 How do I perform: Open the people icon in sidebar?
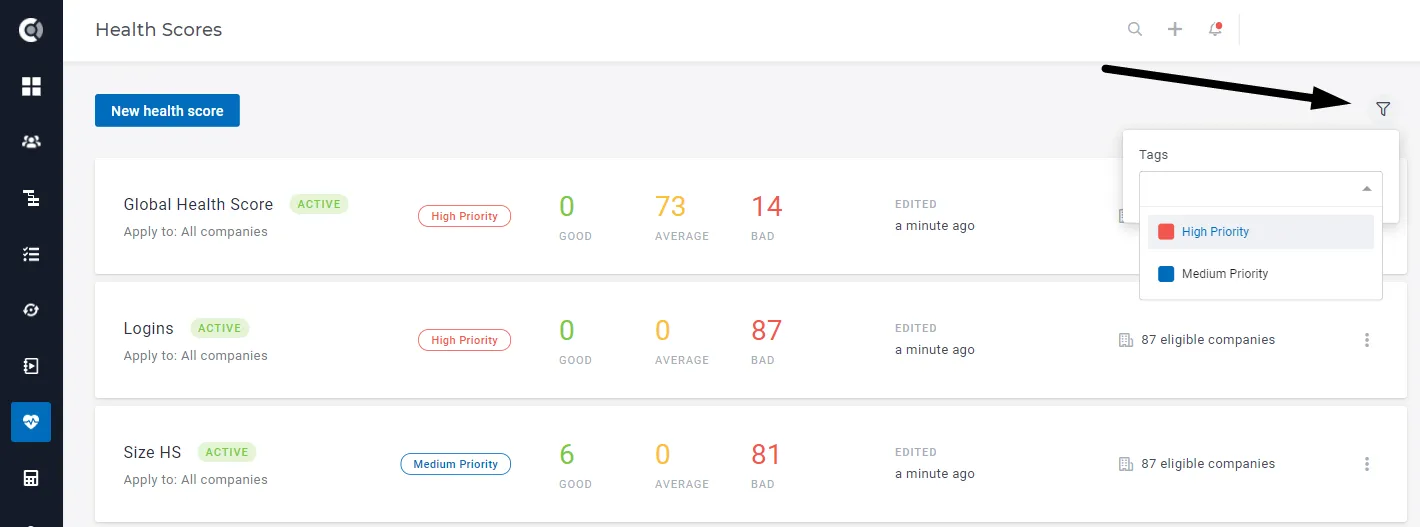pyautogui.click(x=31, y=142)
